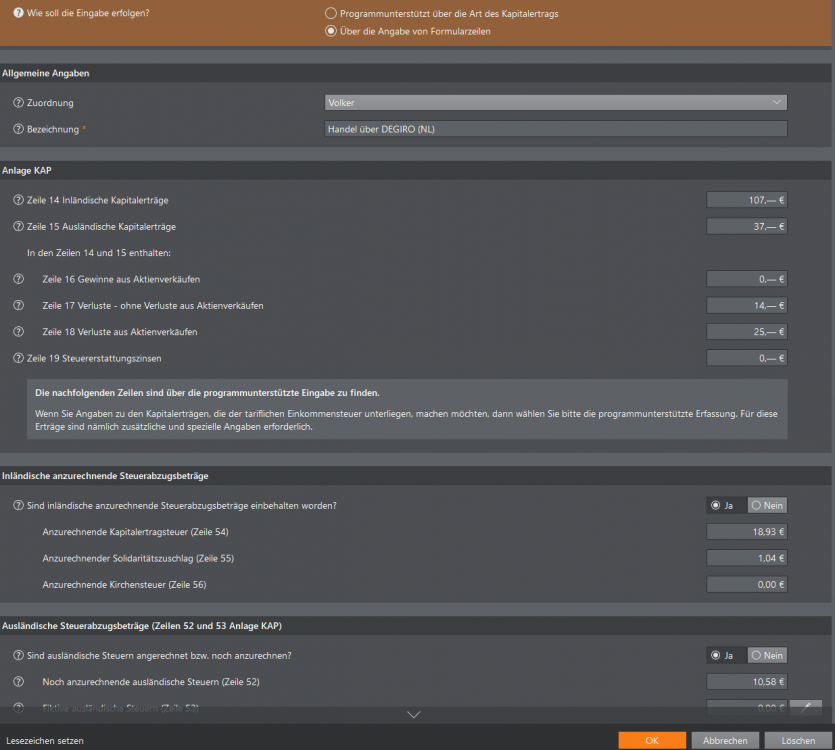Click help icon for Zeile 19 Steuererstattungszinsen
The width and height of the screenshot is (835, 750).
click(19, 358)
